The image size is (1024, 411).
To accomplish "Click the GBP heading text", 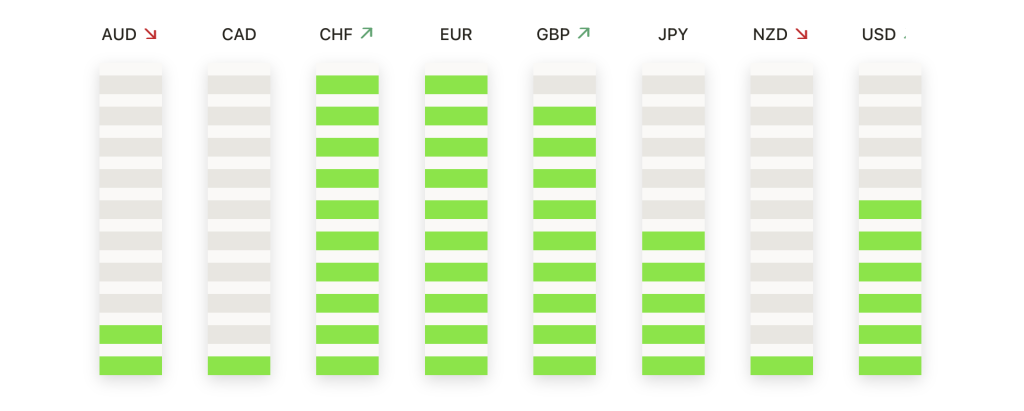I will pos(553,35).
